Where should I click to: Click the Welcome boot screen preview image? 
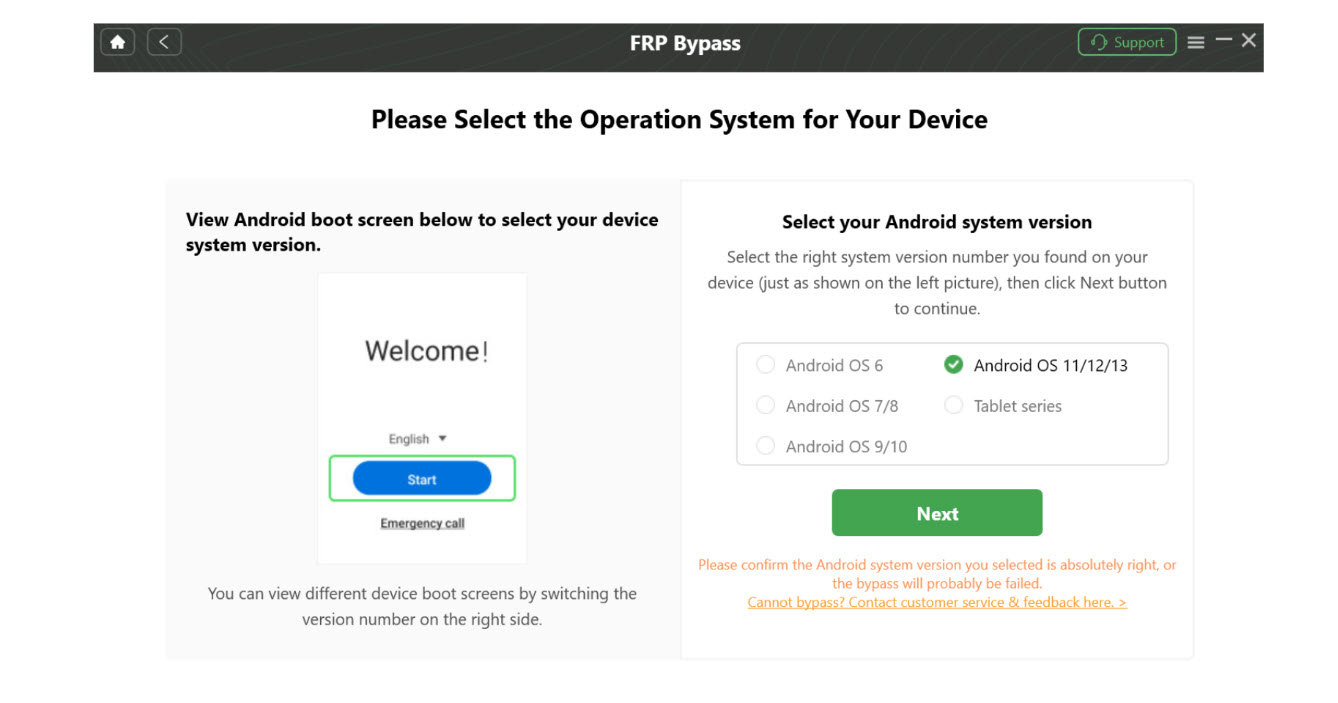(x=422, y=350)
